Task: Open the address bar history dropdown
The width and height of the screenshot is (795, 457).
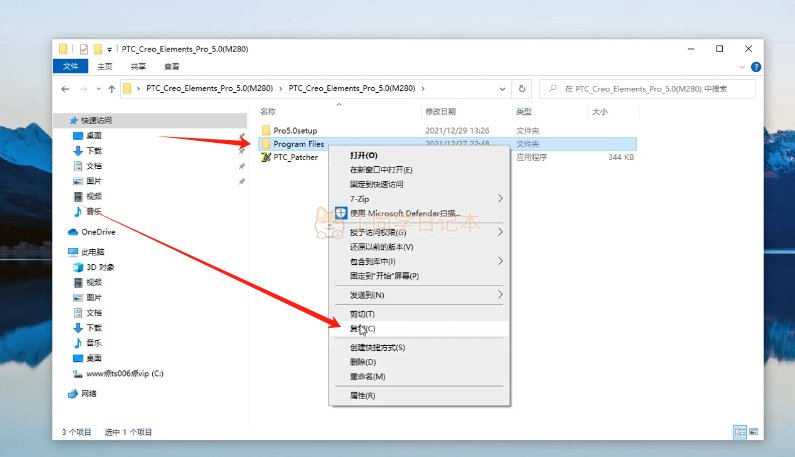Action: coord(502,89)
